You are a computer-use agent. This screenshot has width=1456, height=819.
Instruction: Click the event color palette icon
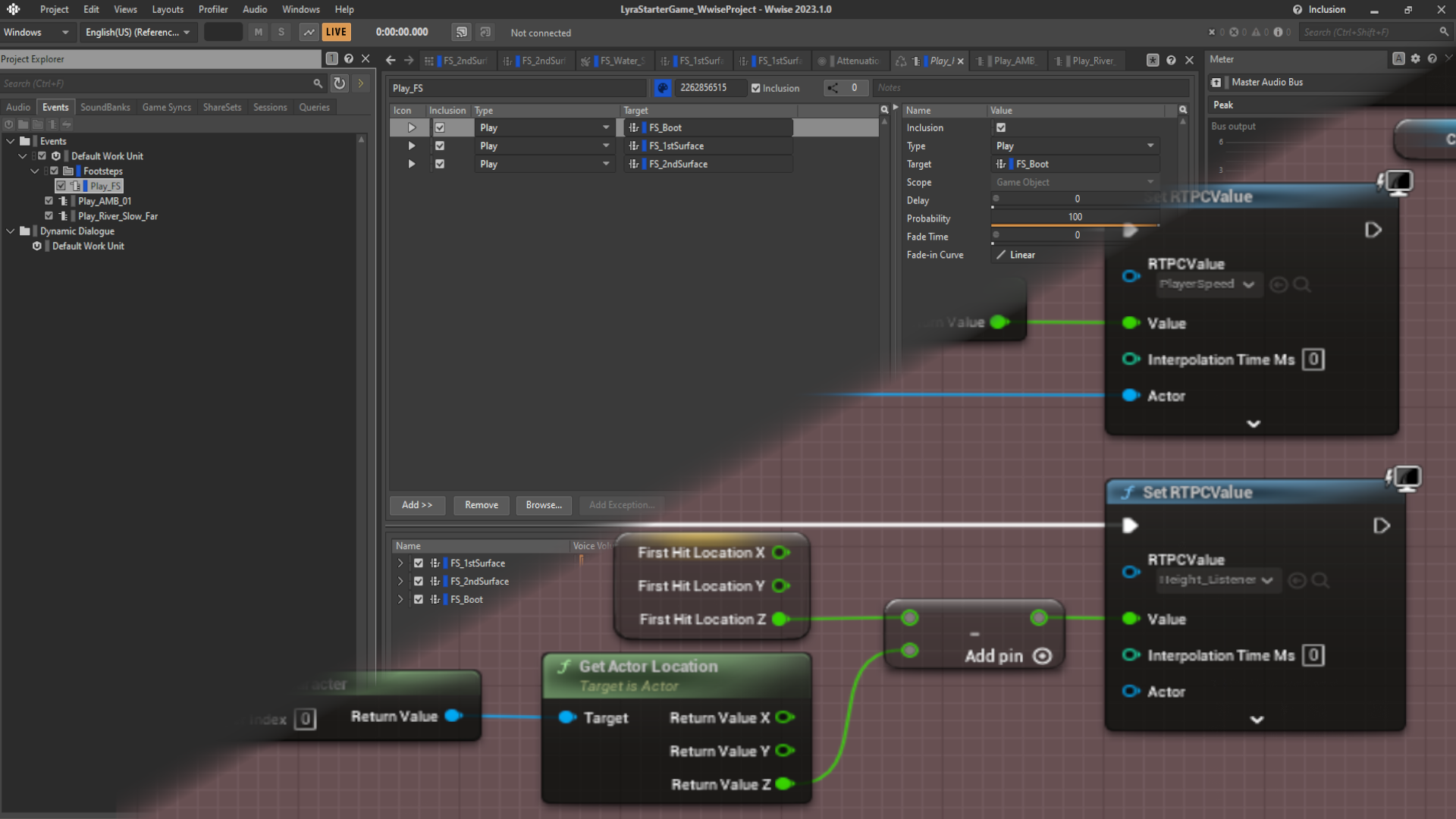[x=662, y=88]
